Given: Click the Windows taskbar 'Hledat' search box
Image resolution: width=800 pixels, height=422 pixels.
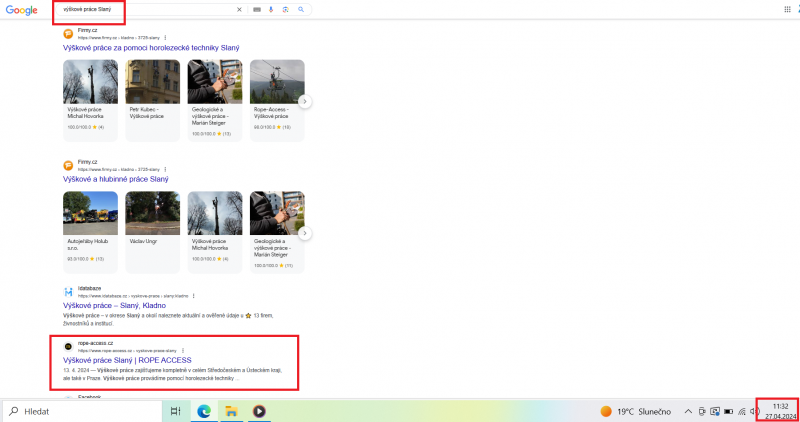Looking at the screenshot, I should (x=82, y=411).
